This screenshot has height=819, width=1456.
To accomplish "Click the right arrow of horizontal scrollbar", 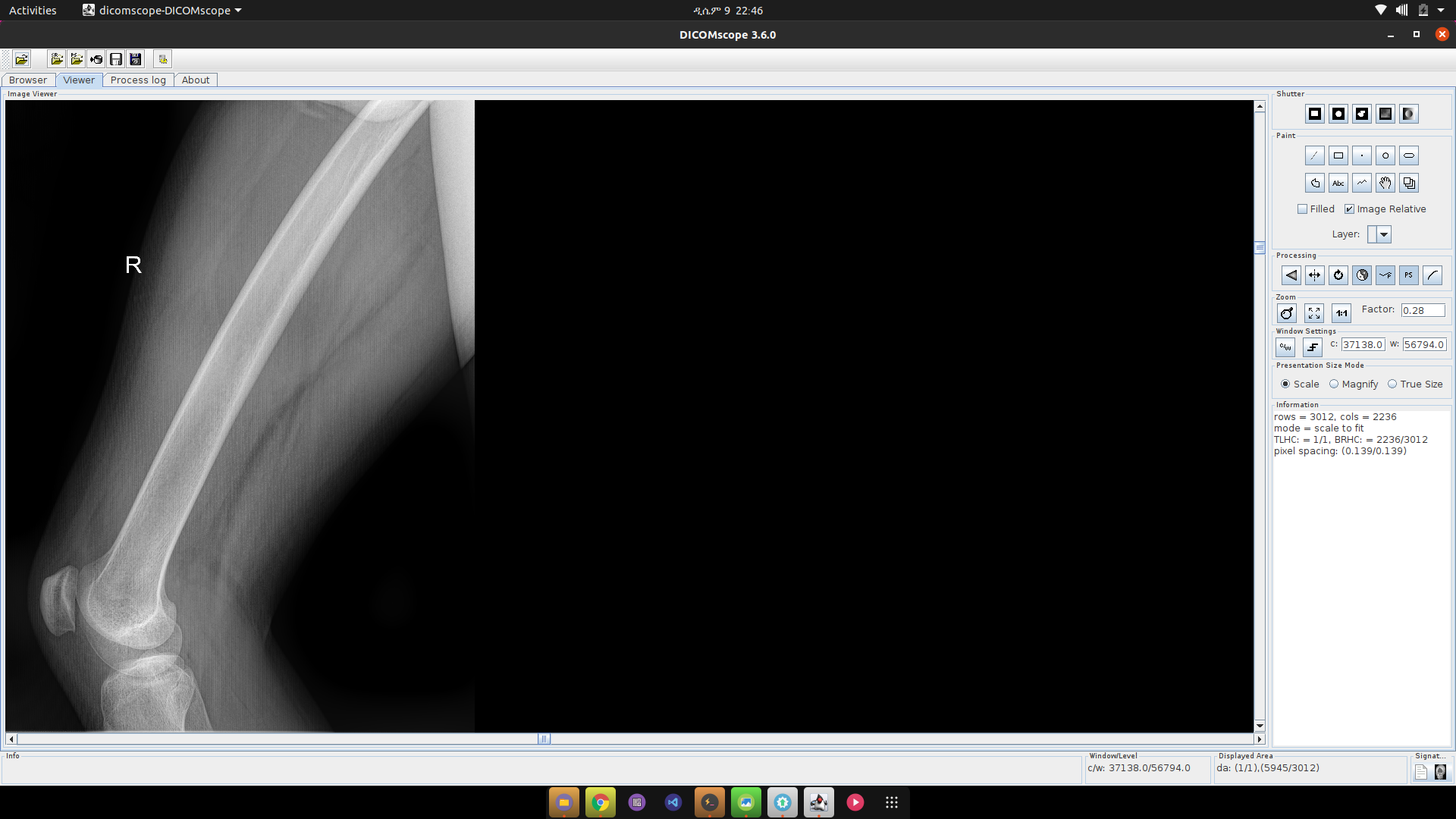I will pos(1260,739).
